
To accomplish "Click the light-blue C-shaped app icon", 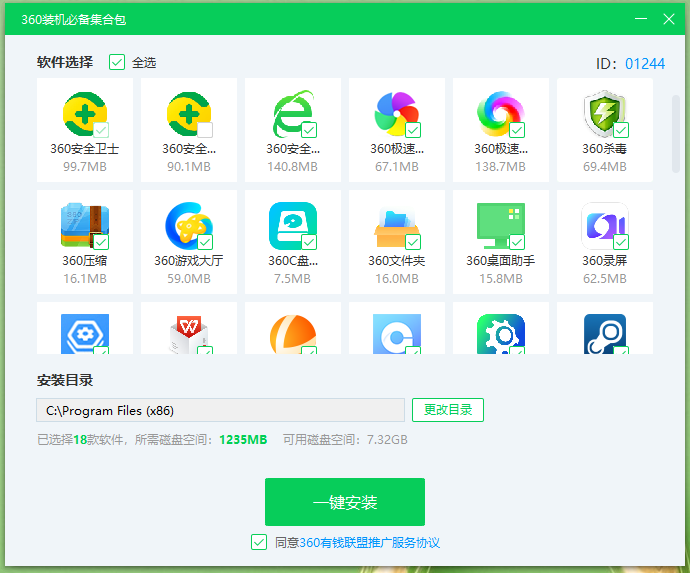I will point(396,334).
